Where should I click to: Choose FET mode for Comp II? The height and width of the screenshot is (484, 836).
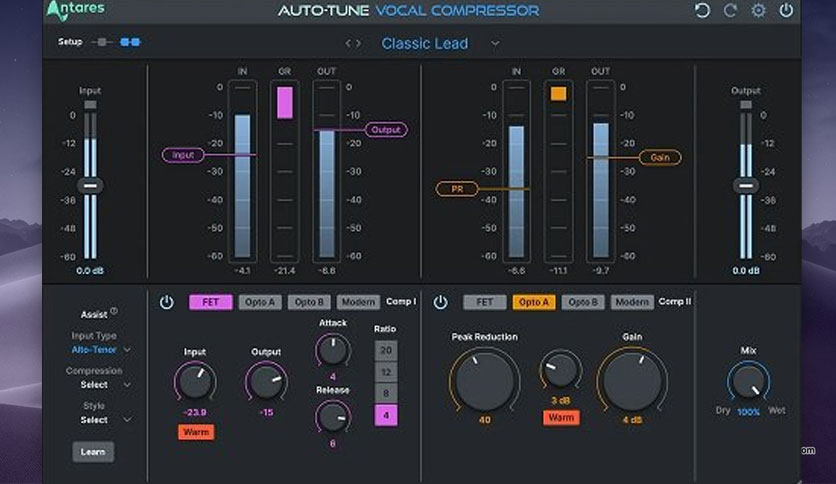tap(485, 302)
